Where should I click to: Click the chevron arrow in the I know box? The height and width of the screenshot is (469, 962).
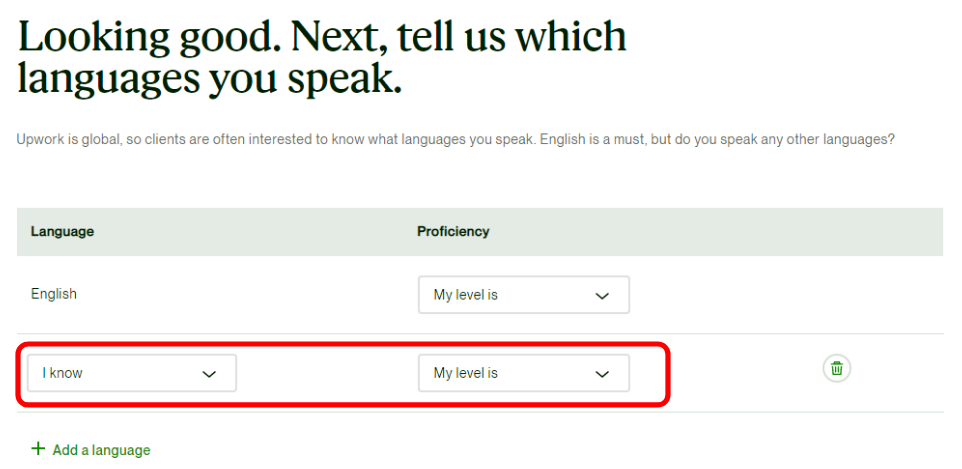[x=209, y=374]
